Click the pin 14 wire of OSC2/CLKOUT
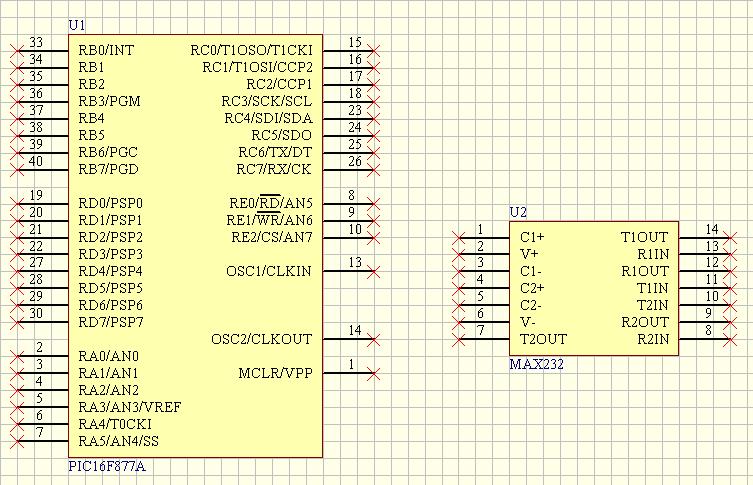 [348, 340]
